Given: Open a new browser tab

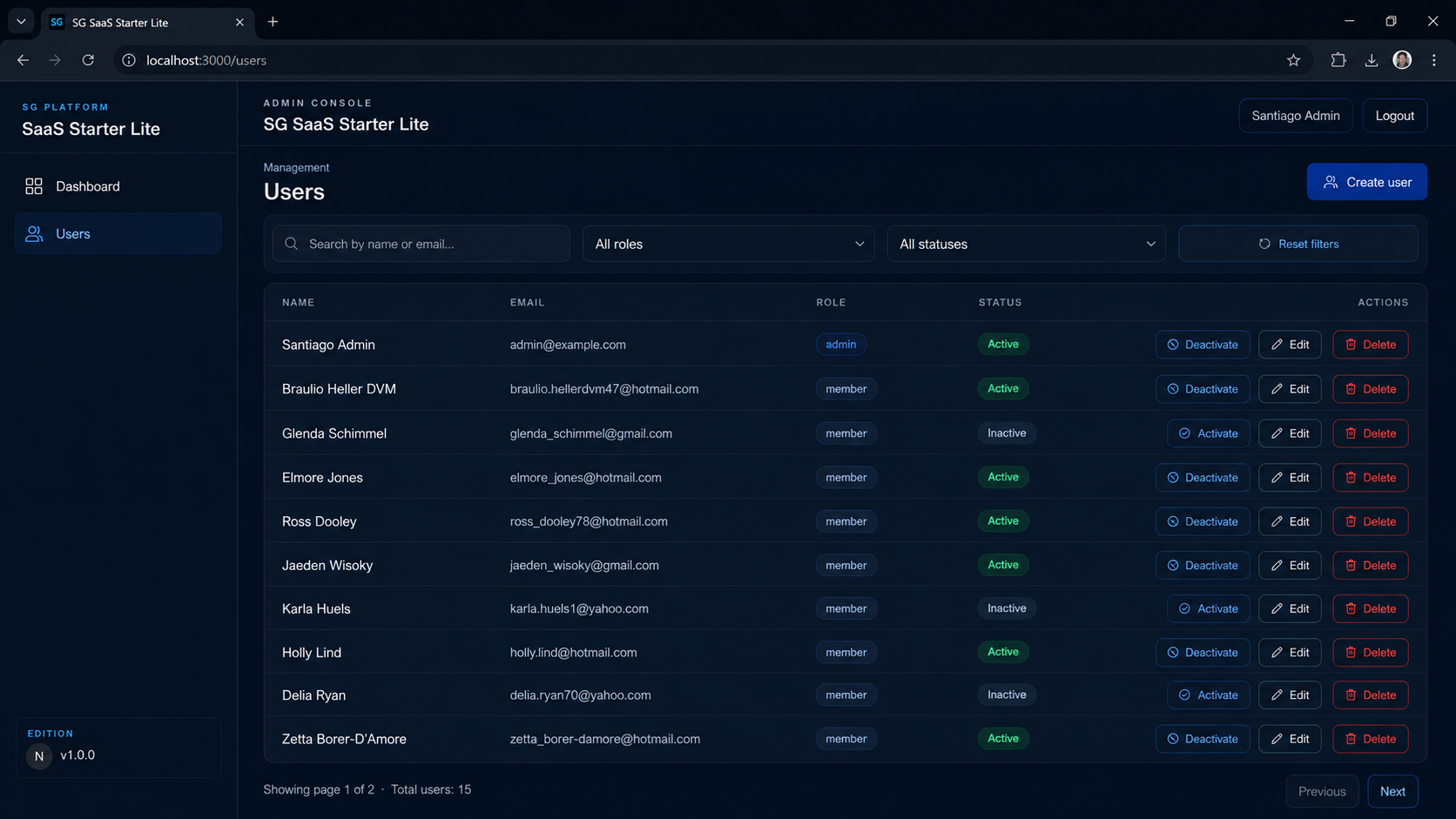Looking at the screenshot, I should pos(273,22).
